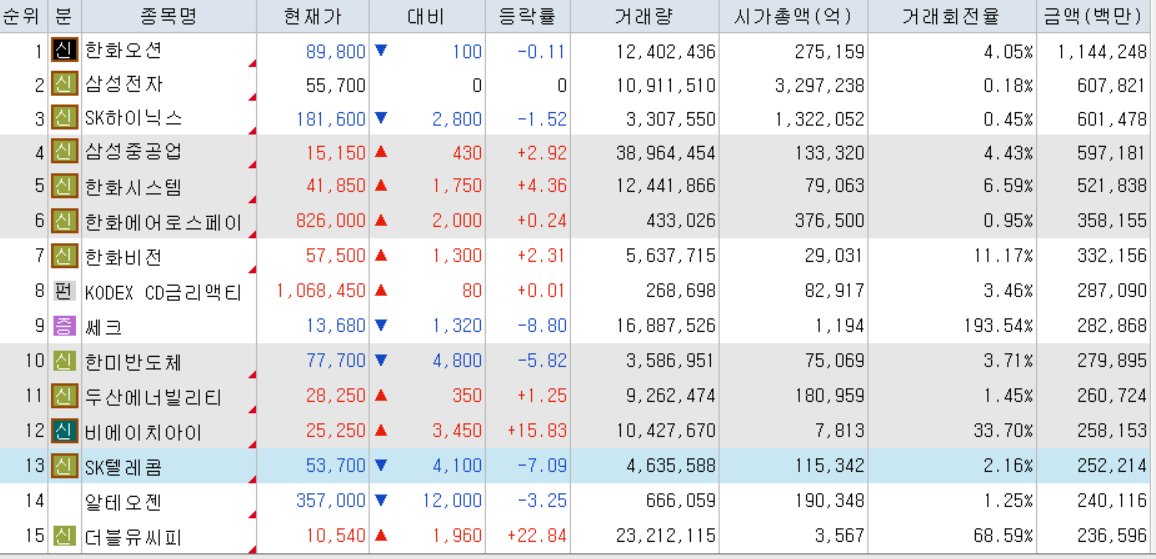Image resolution: width=1156 pixels, height=559 pixels.
Task: Click the red up arrow in 두산에너빌리티 row
Action: click(380, 396)
